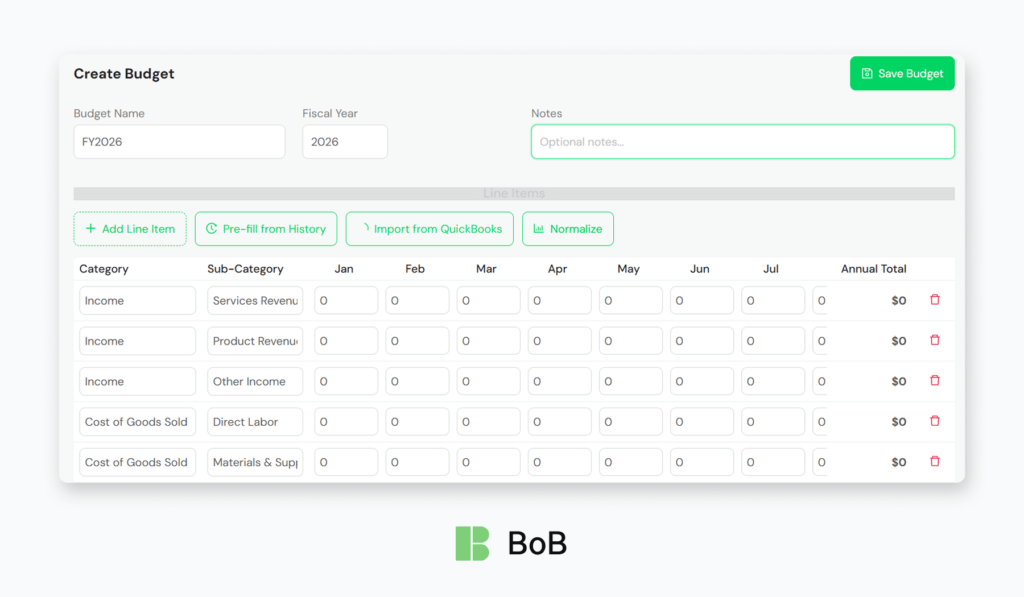Select Mar amount for Other Income
Image resolution: width=1024 pixels, height=597 pixels.
[488, 382]
